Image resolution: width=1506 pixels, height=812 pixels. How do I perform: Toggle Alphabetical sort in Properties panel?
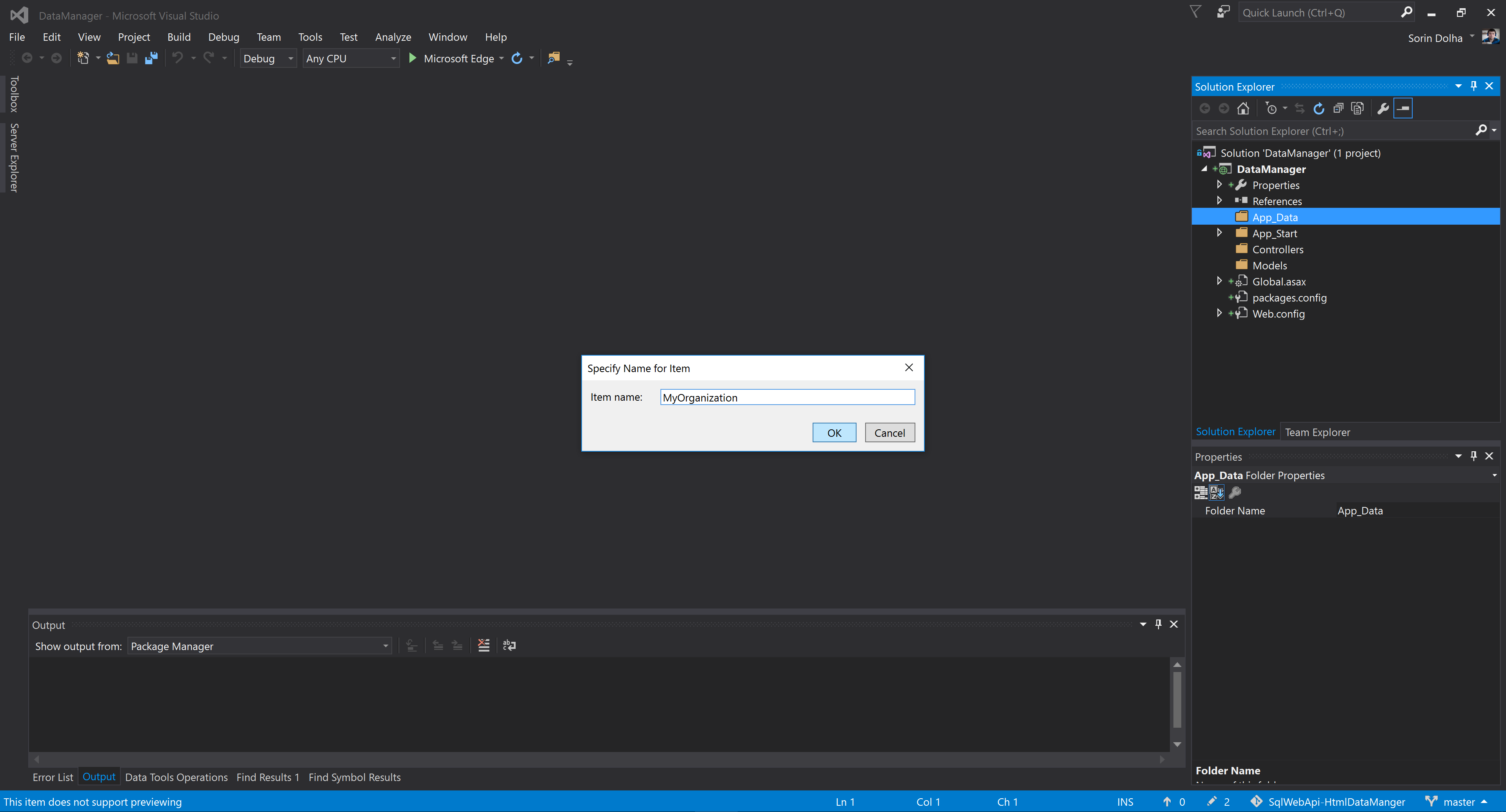coord(1217,493)
